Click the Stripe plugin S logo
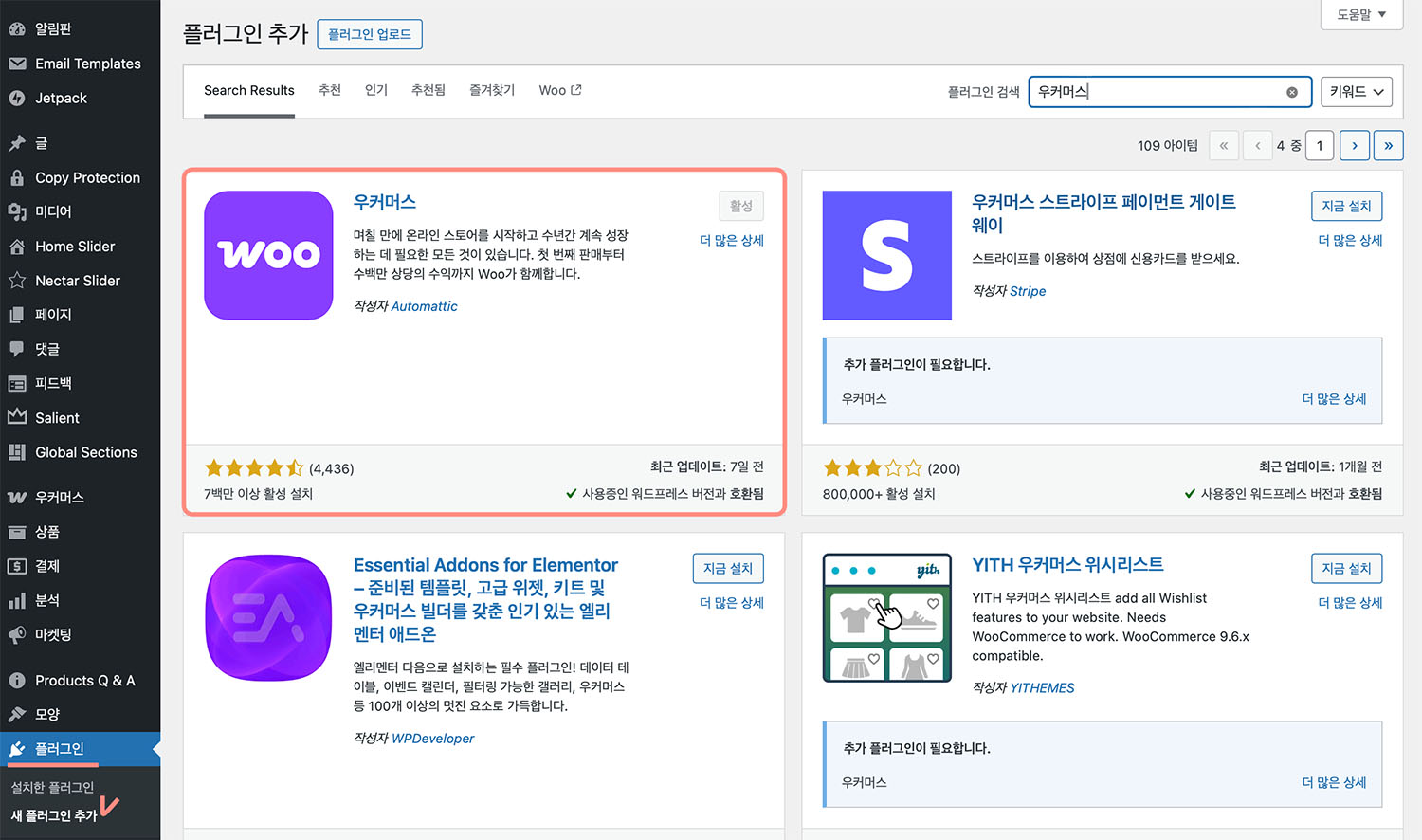The height and width of the screenshot is (840, 1422). [886, 255]
